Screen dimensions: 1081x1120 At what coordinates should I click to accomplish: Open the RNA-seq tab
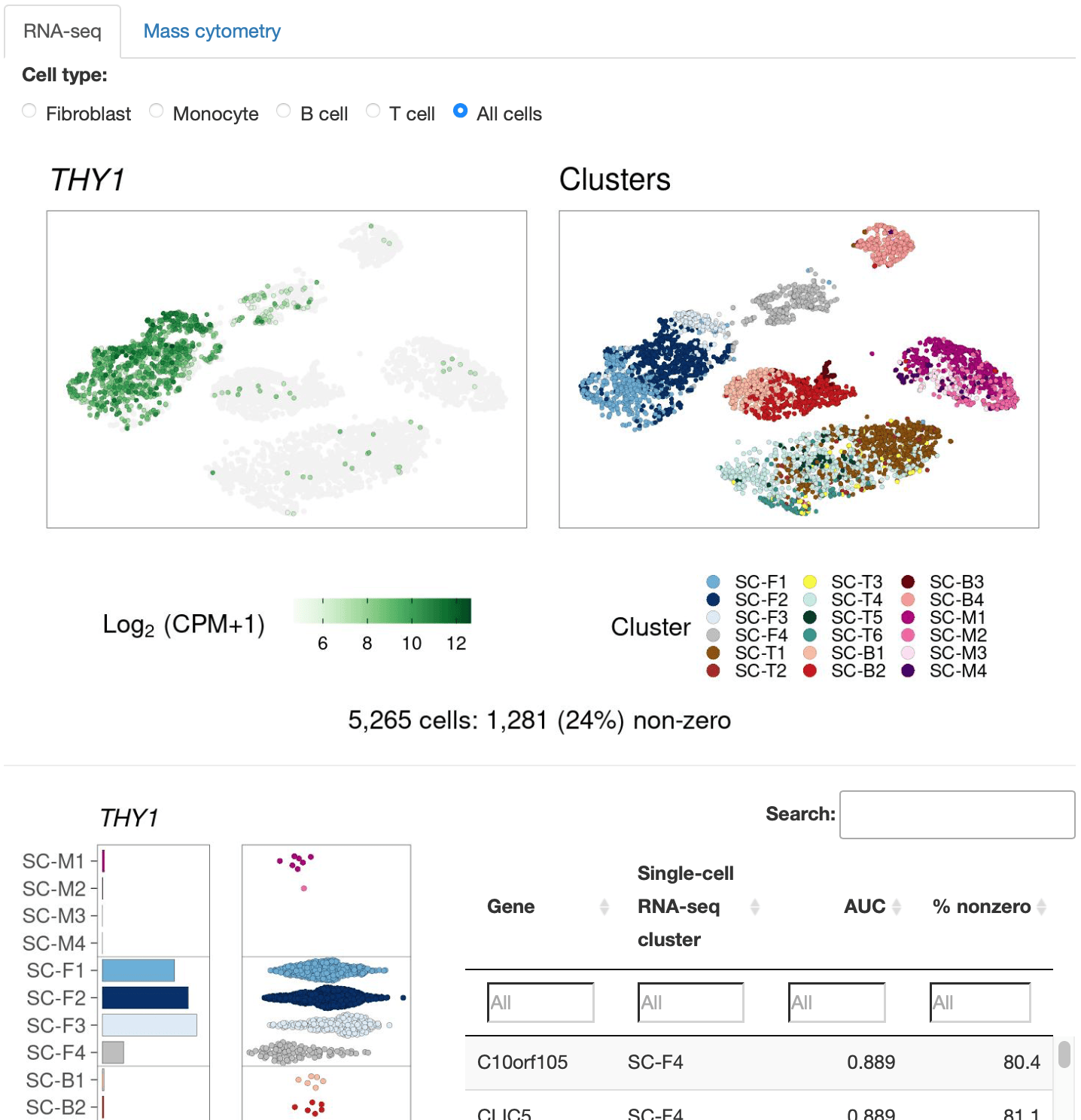tap(62, 31)
